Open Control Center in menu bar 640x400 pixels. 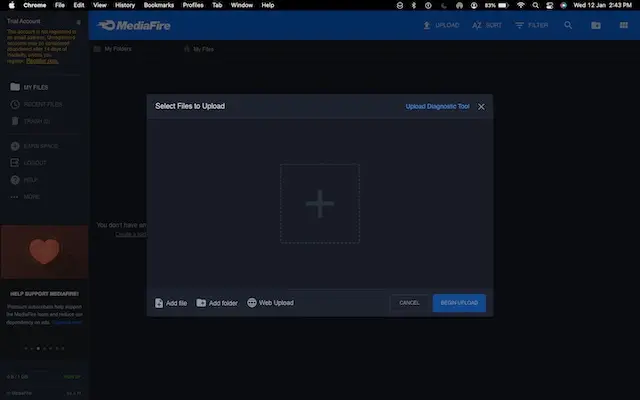[x=549, y=5]
